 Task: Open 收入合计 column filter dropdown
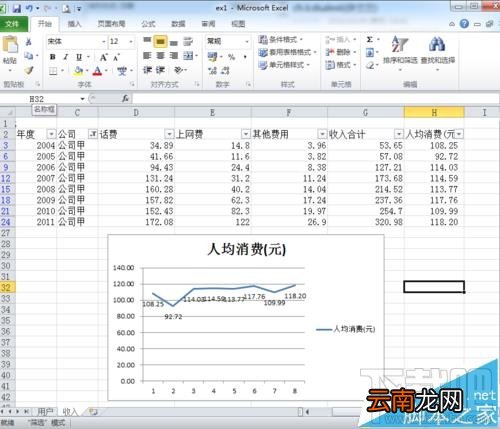click(x=399, y=134)
